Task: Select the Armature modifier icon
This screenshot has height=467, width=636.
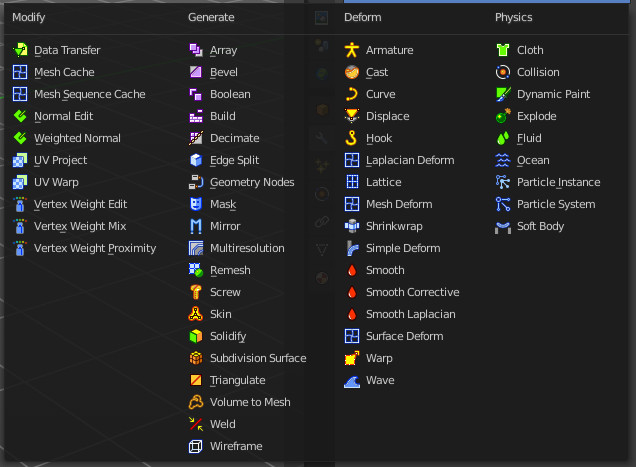Action: click(x=352, y=50)
